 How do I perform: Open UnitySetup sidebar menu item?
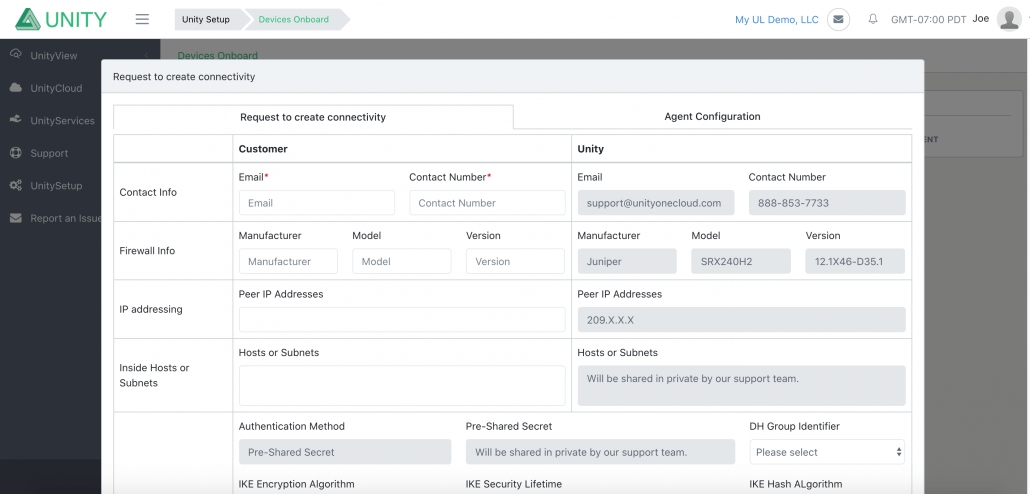(x=56, y=186)
